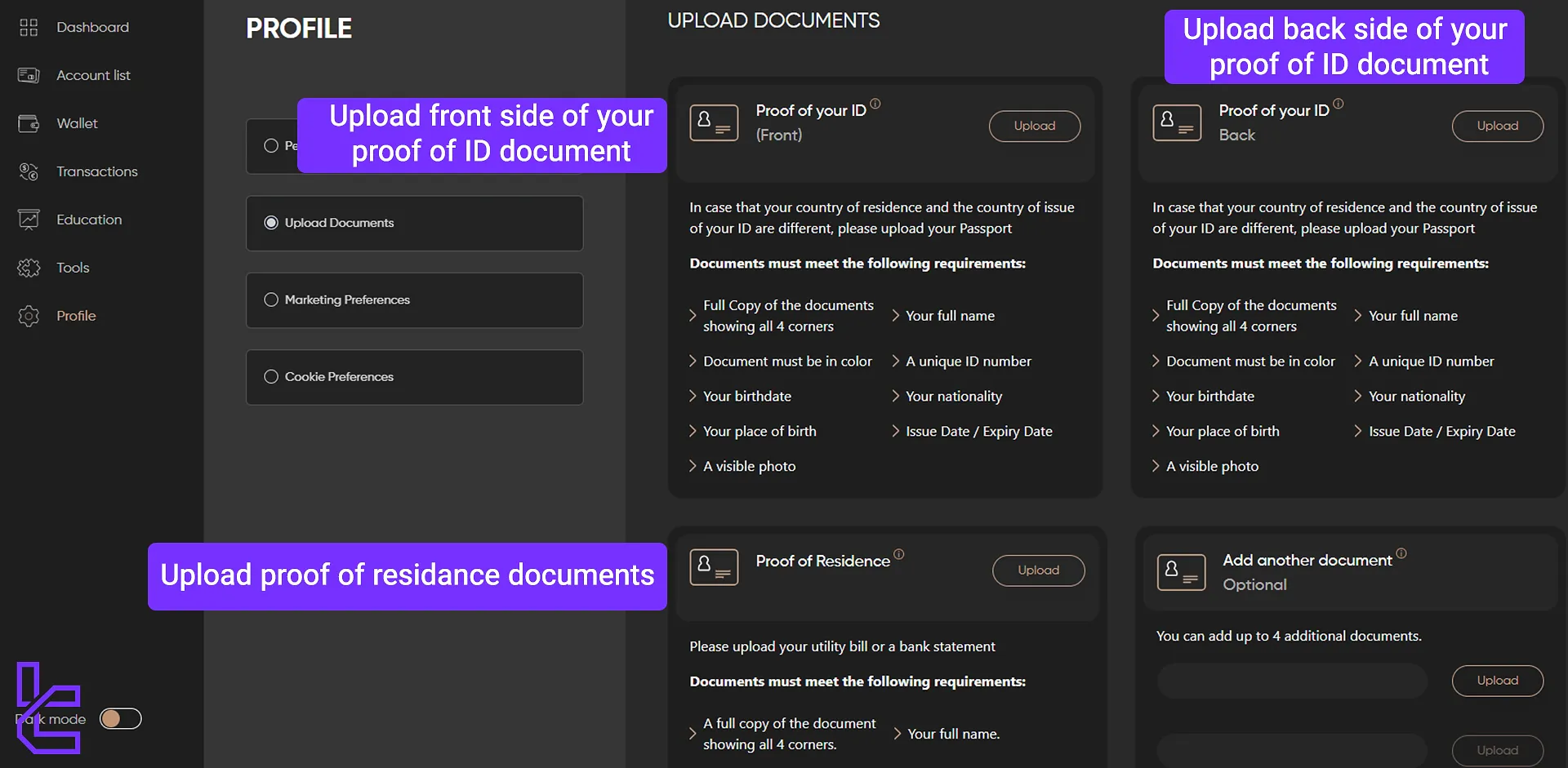Click Upload for Proof of your ID Front
The height and width of the screenshot is (768, 1568).
[x=1035, y=126]
